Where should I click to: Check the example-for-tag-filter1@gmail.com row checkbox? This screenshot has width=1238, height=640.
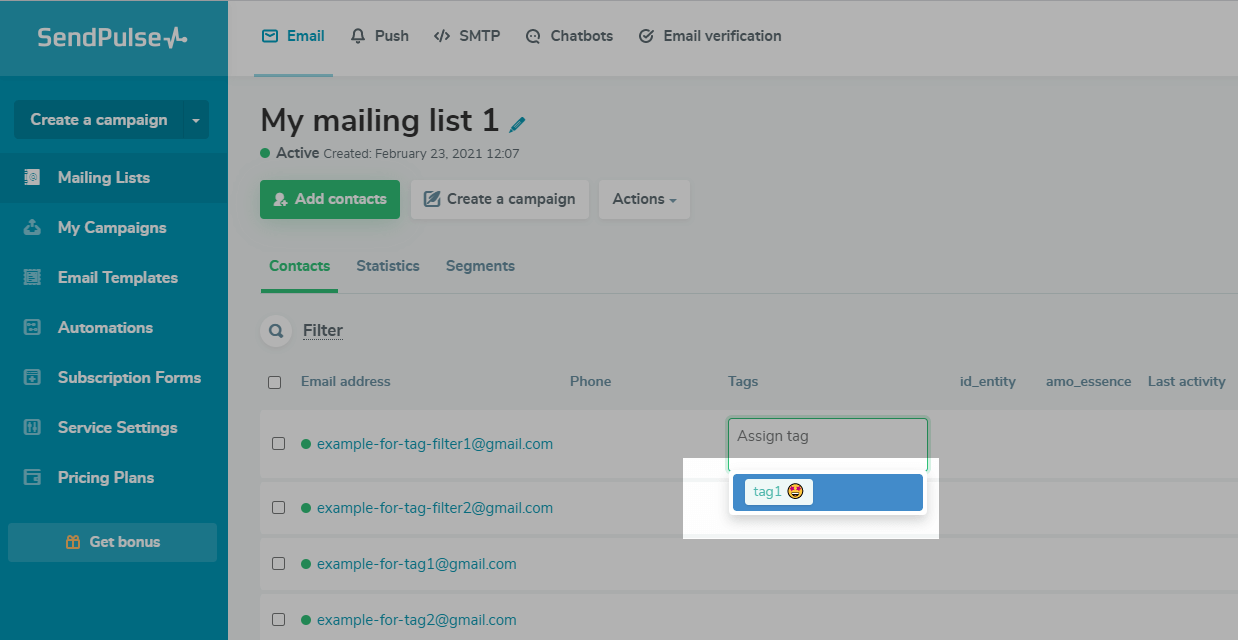pyautogui.click(x=279, y=444)
